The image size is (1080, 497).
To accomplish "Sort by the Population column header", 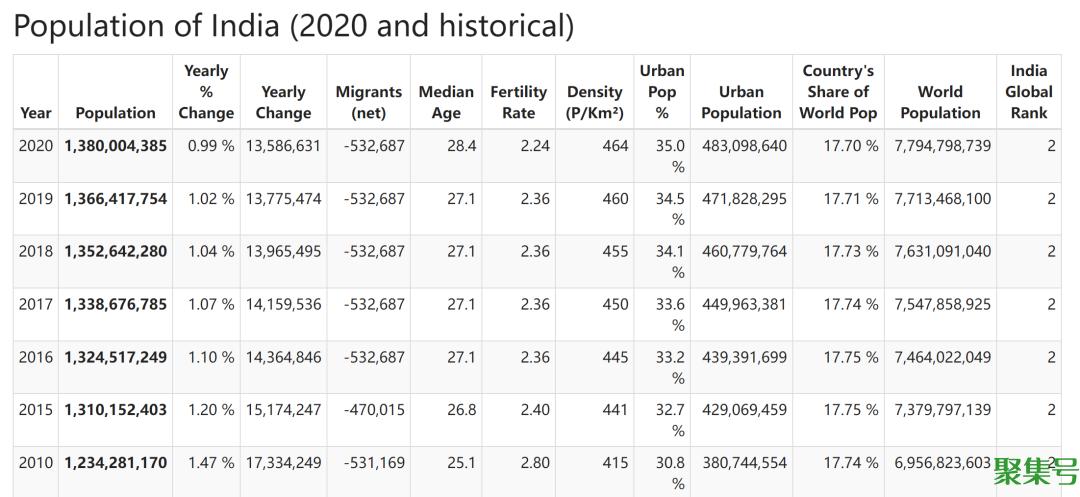I will coord(115,113).
